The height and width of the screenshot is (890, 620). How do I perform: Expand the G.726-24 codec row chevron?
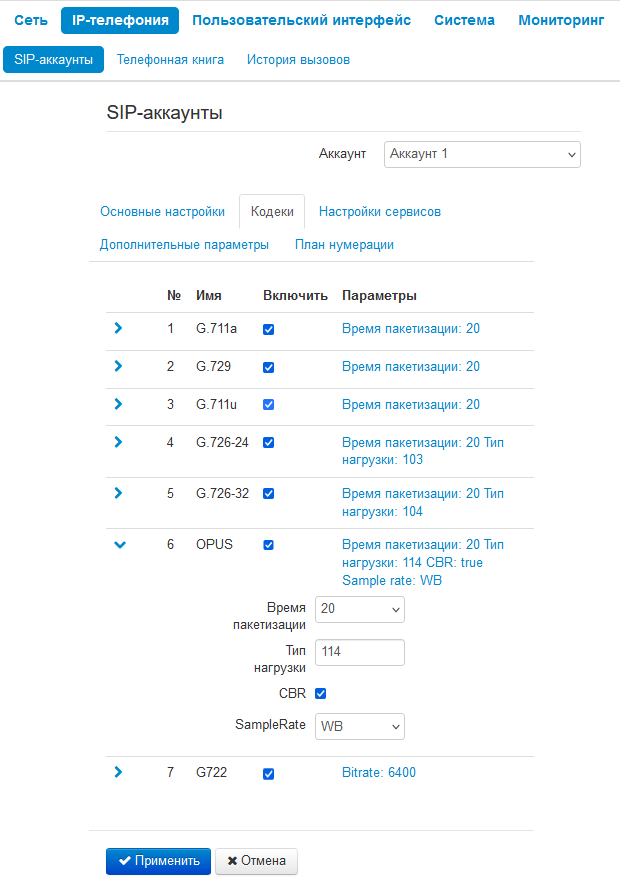click(118, 441)
